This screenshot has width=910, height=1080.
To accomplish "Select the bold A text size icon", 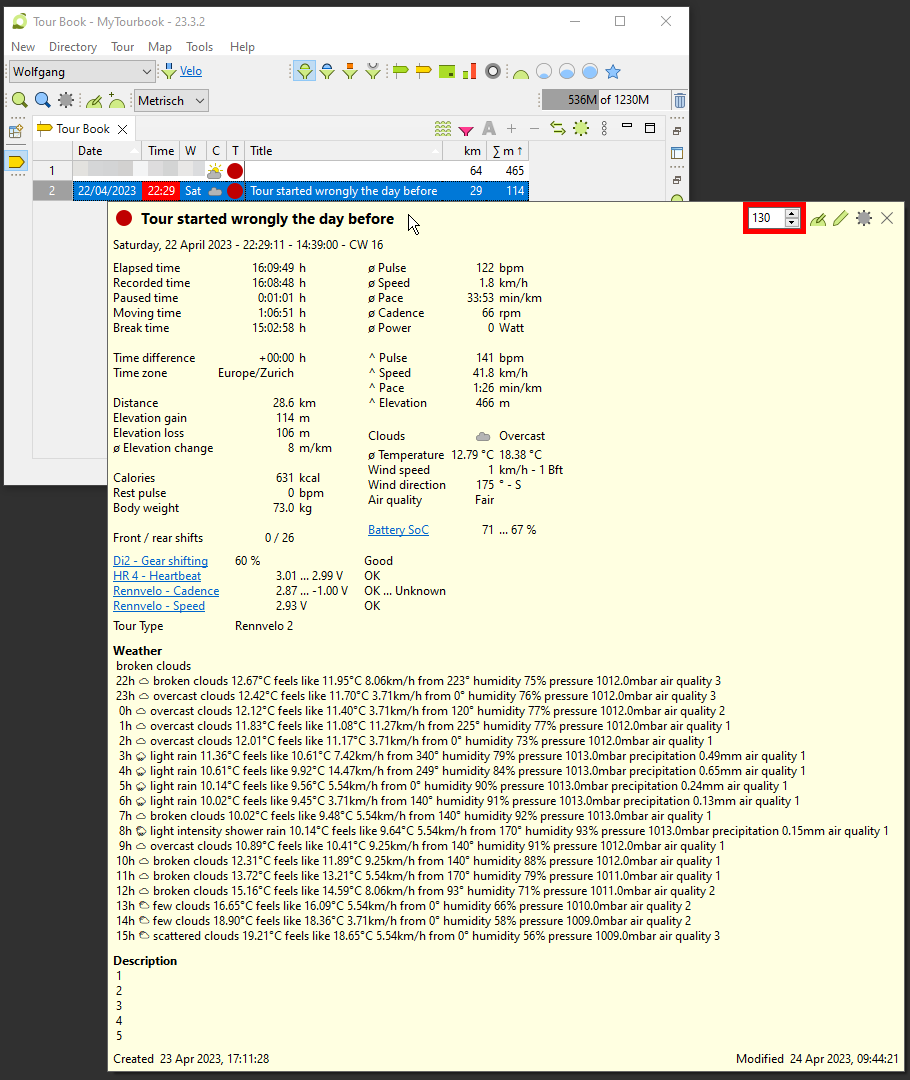I will coord(487,129).
